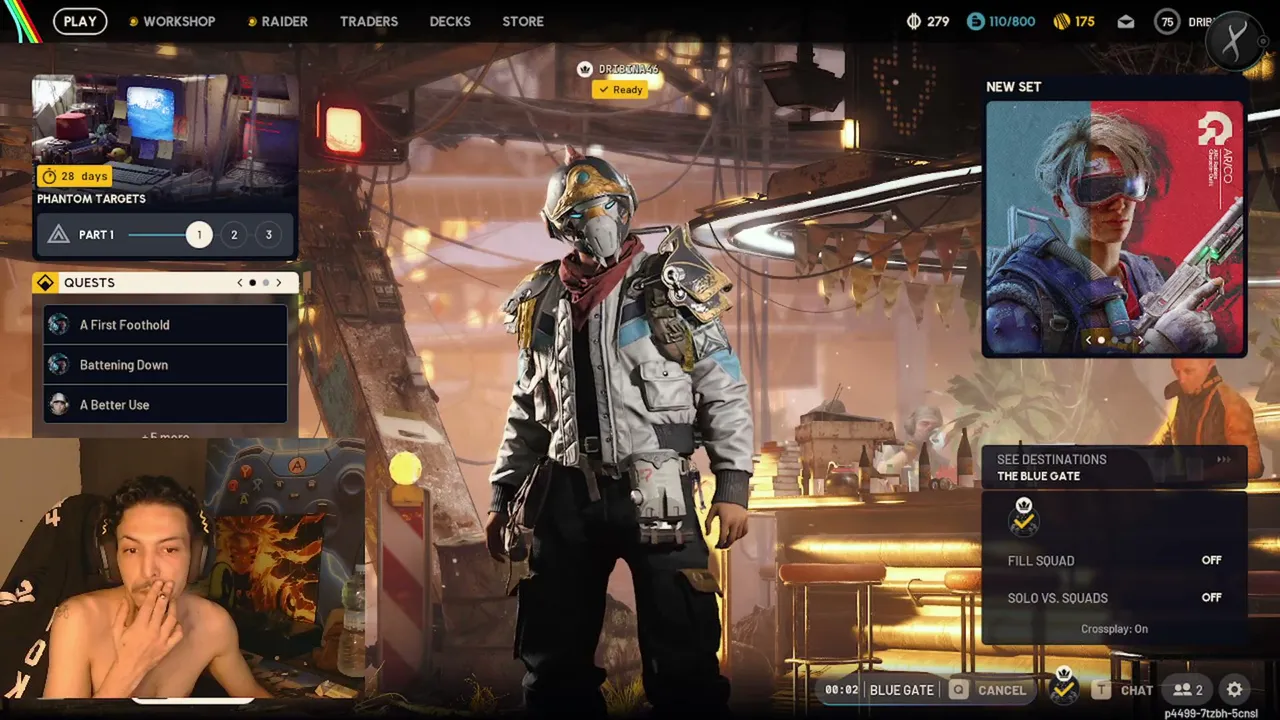Go to next quests page arrow
Screen dimensions: 1280x720
click(278, 283)
